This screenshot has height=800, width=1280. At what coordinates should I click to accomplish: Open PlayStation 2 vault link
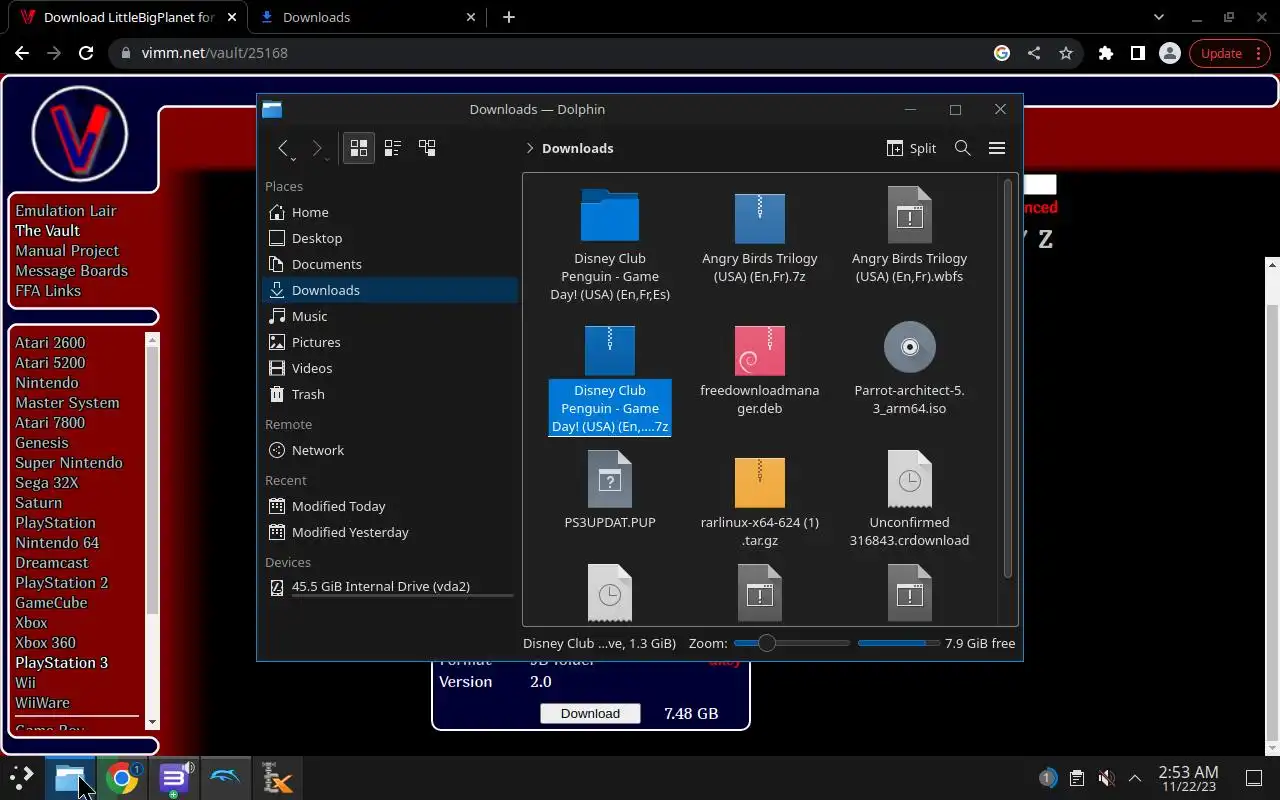click(62, 582)
